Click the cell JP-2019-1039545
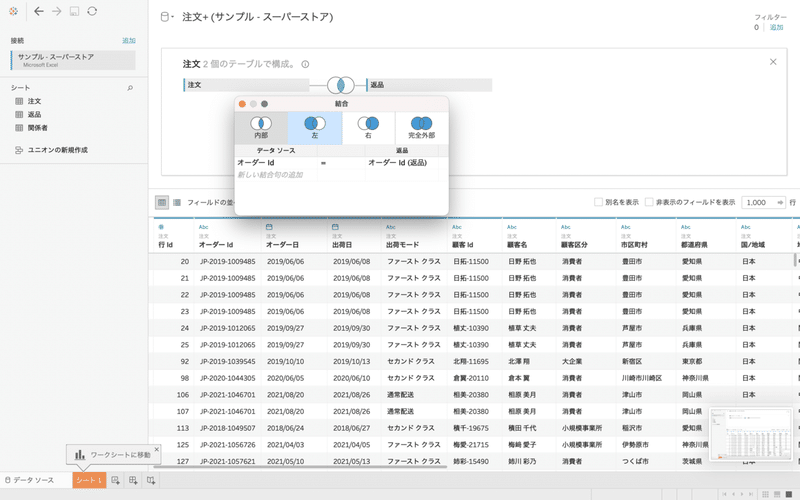800x500 pixels. click(228, 361)
